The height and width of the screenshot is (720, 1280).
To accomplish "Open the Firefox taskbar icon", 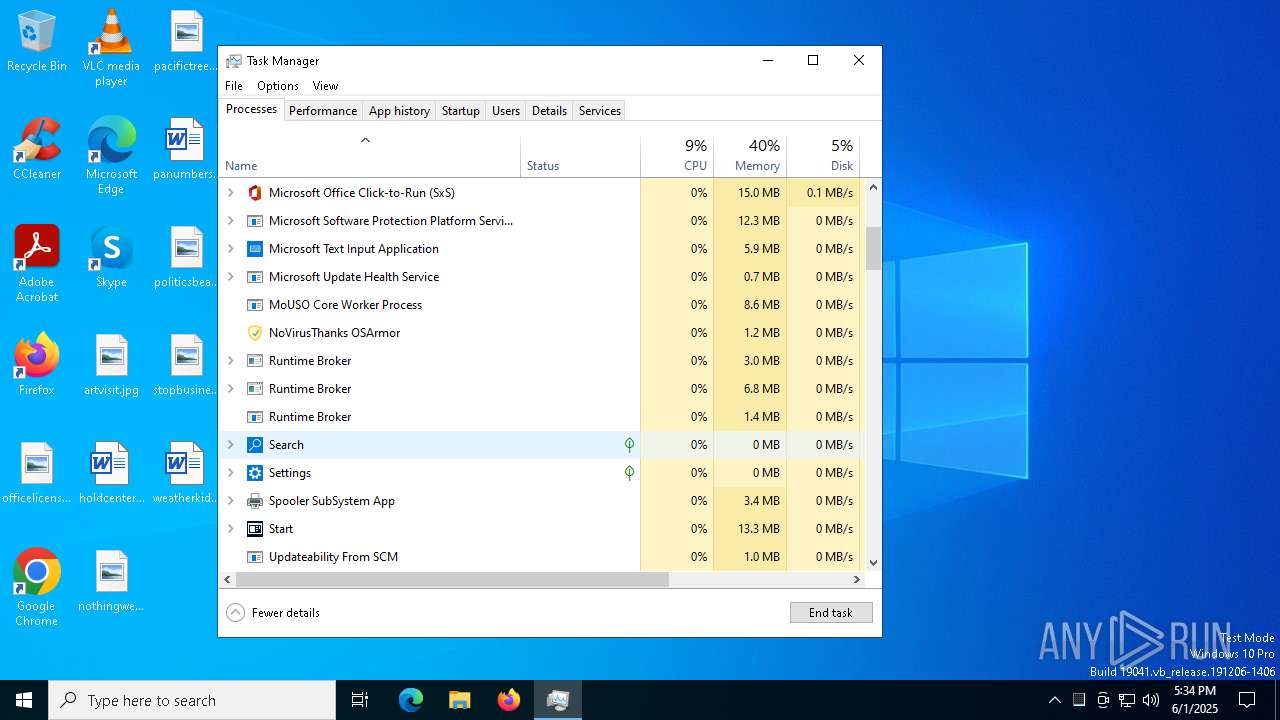I will click(x=509, y=700).
